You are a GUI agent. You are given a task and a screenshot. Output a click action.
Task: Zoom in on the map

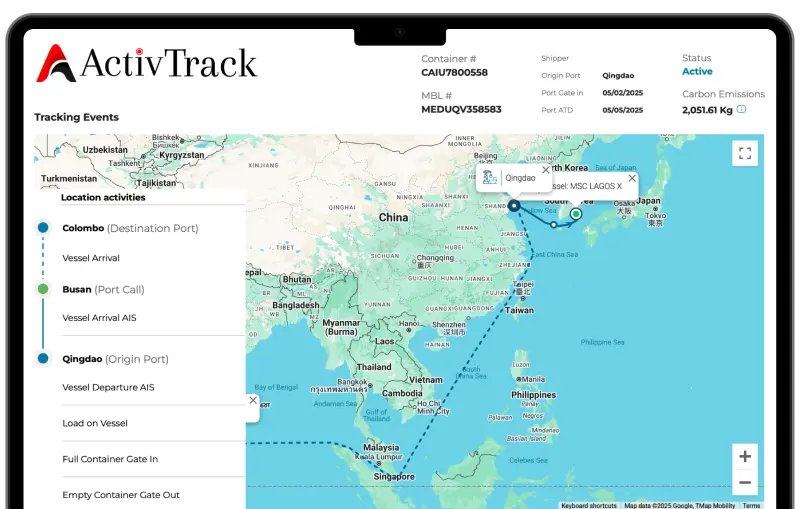coord(744,456)
